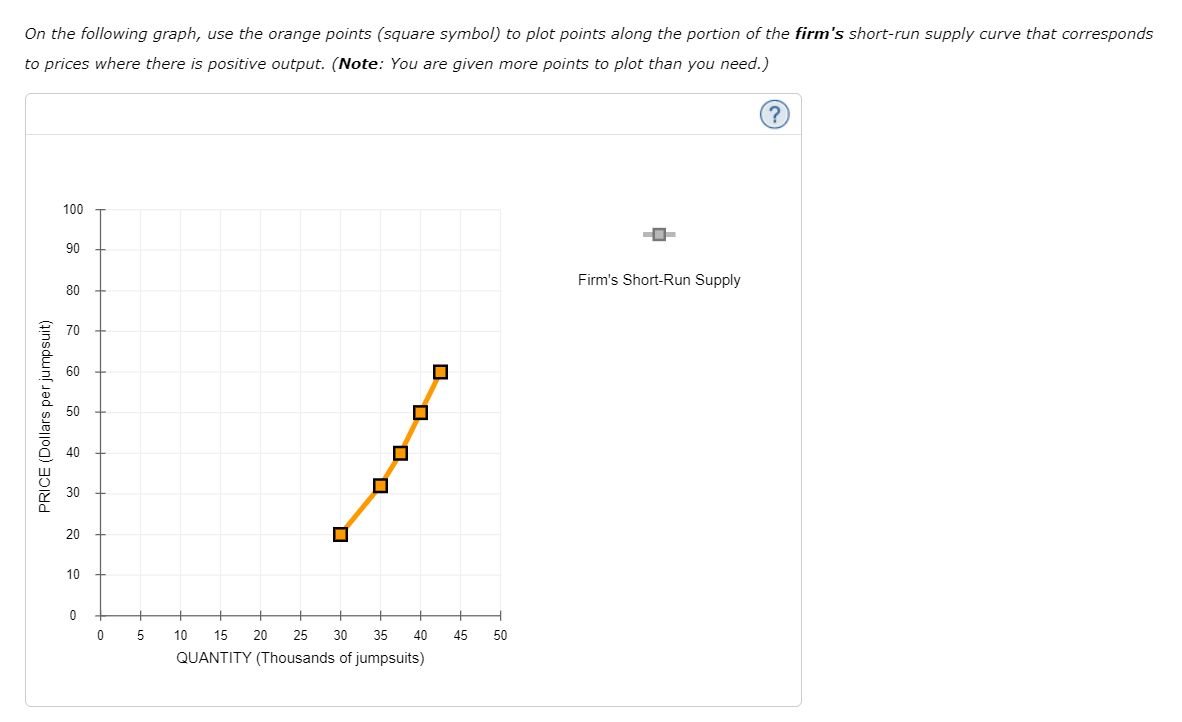This screenshot has height=722, width=1182.
Task: Click the 100 mark on the price axis
Action: (x=73, y=209)
